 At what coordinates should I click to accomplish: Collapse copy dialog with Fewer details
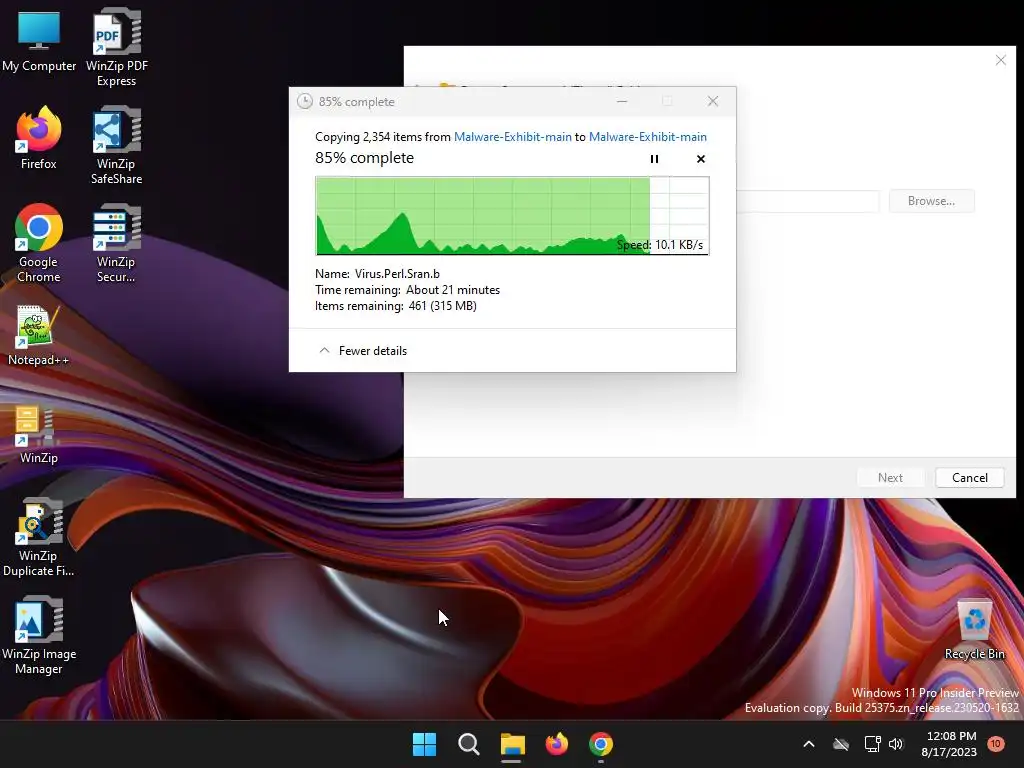[362, 351]
